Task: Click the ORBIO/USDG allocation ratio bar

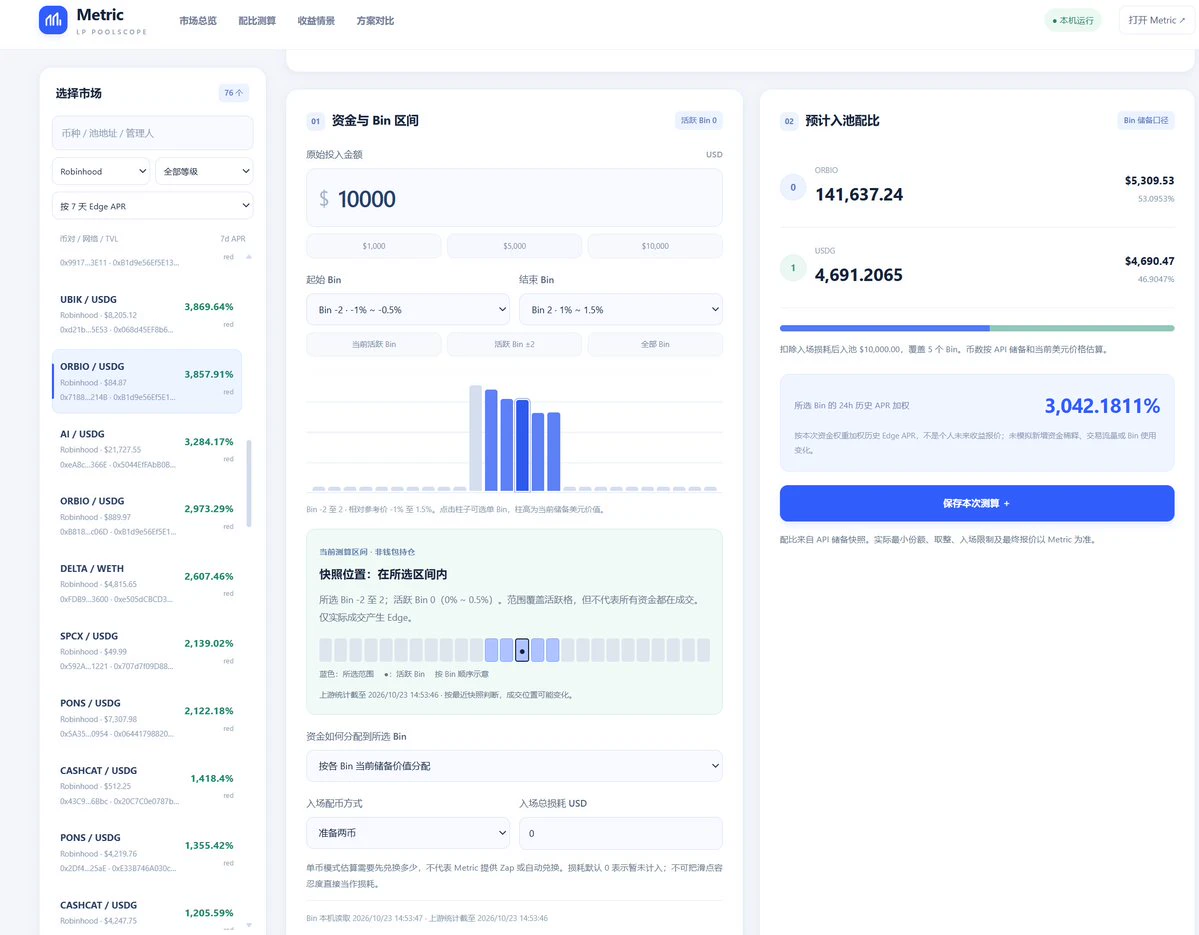Action: [976, 328]
